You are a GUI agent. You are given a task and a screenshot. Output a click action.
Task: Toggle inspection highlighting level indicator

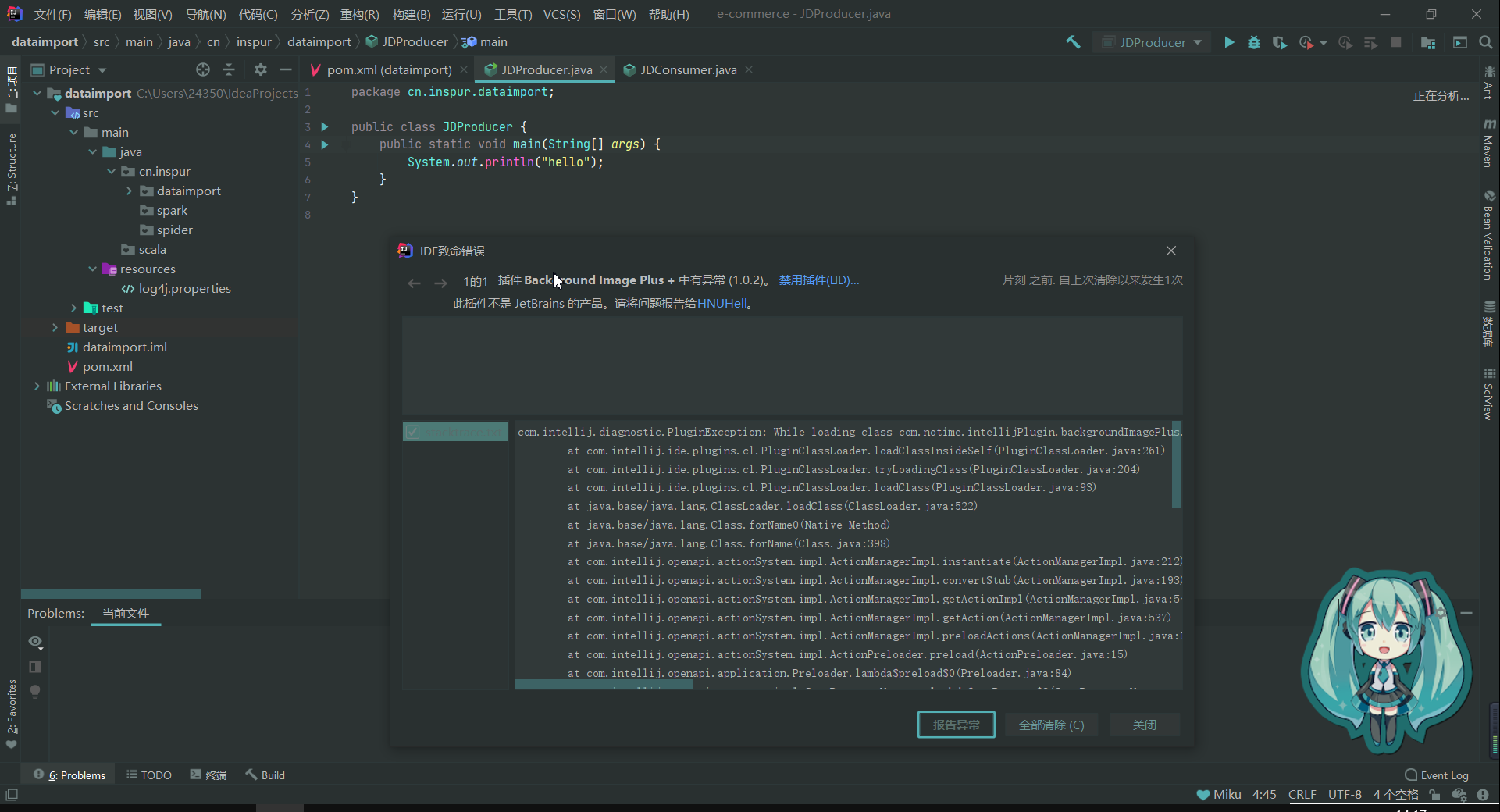coord(1483,796)
